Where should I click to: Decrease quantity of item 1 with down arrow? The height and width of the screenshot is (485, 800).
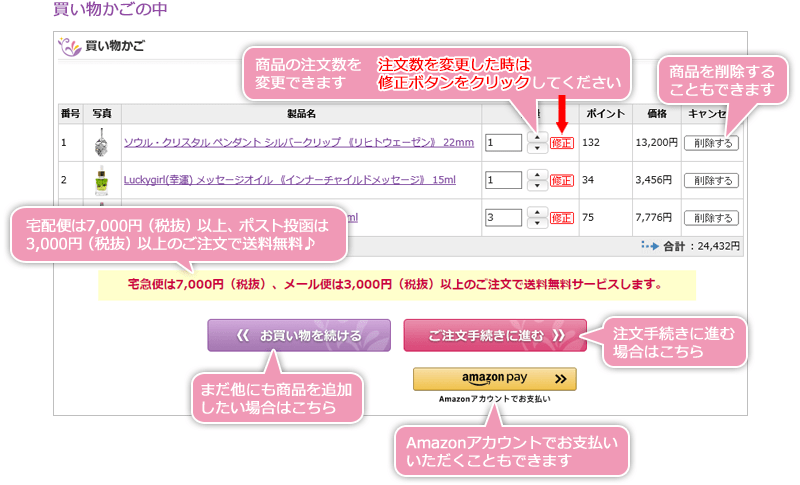coord(537,149)
